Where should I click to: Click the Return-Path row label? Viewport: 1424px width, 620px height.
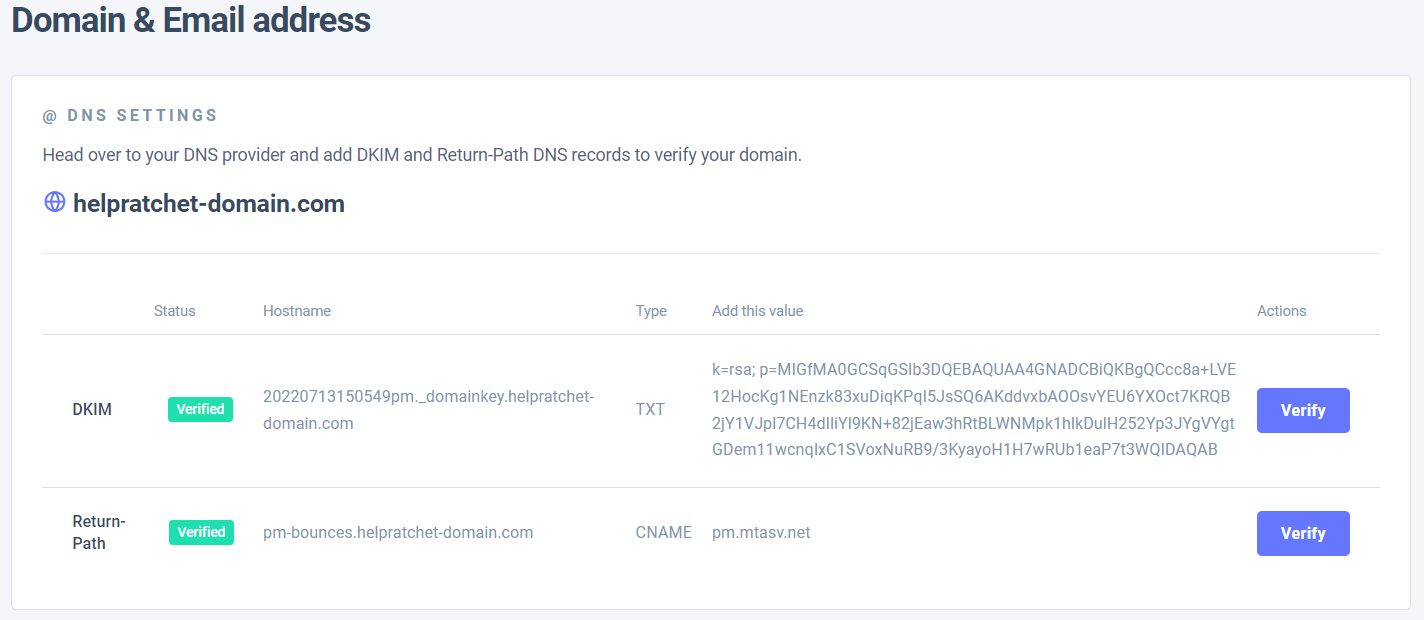tap(98, 532)
